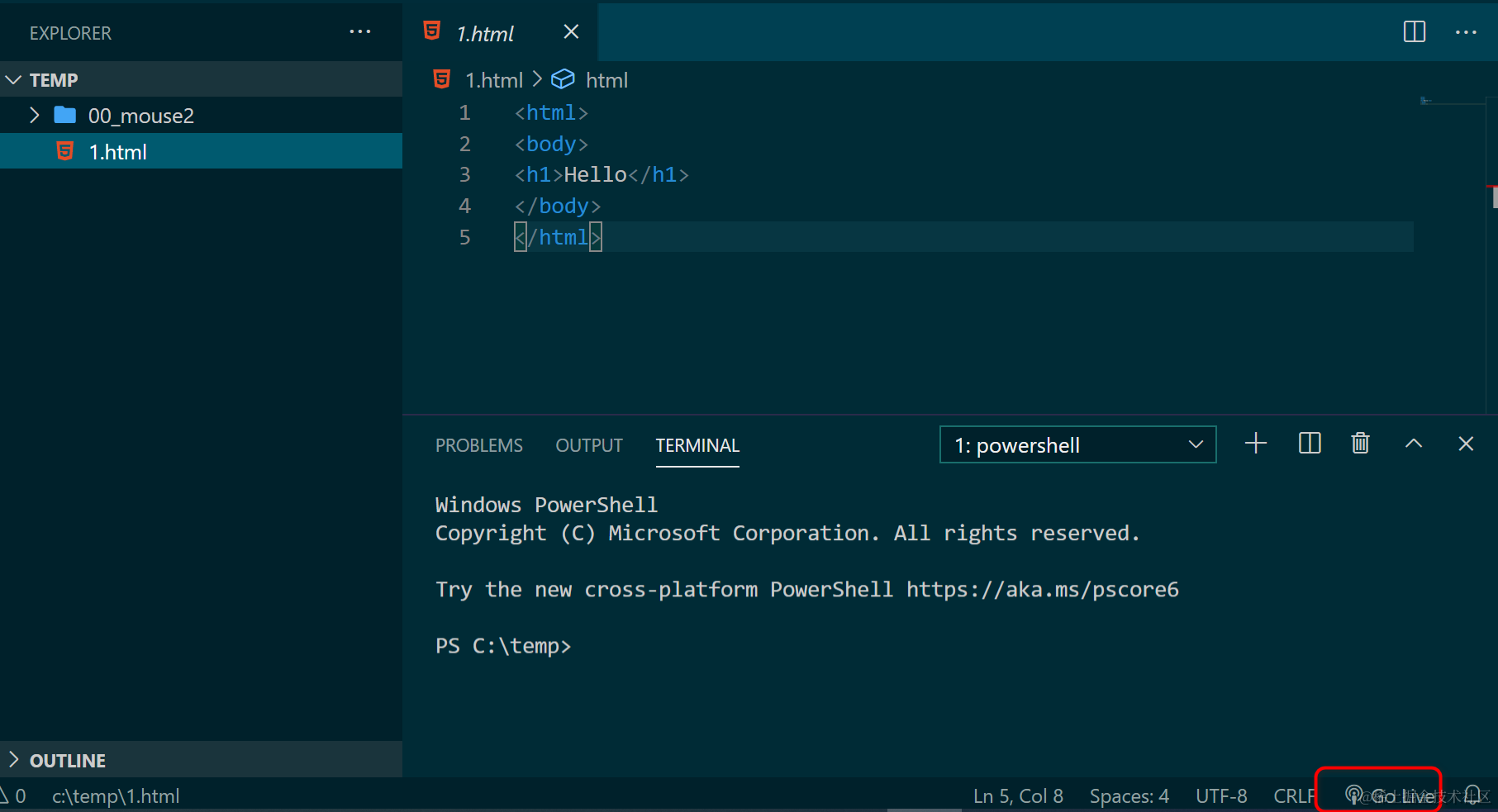Screen dimensions: 1498x812
Task: Click the c:\temp\1.html path in status bar
Action: pyautogui.click(x=116, y=795)
